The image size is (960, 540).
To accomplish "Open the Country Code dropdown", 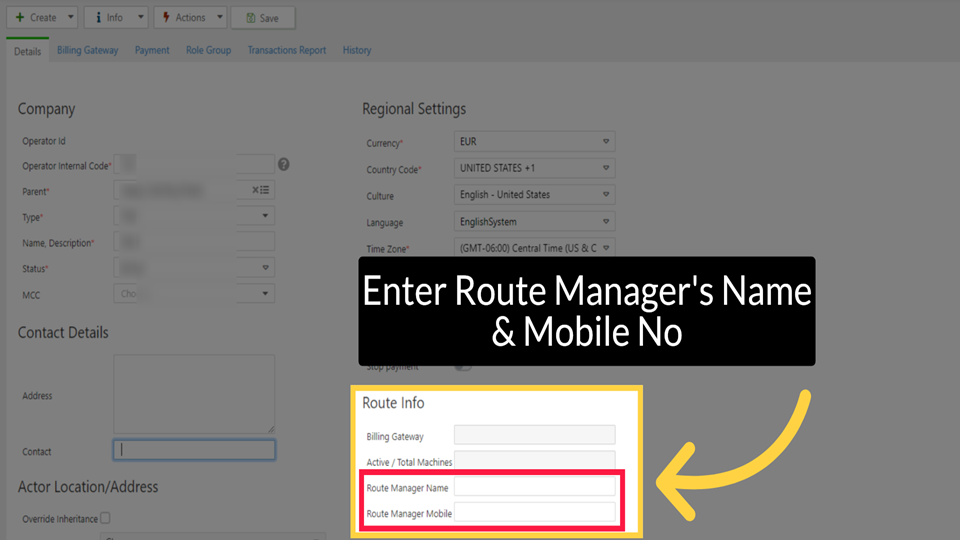I will coord(535,168).
